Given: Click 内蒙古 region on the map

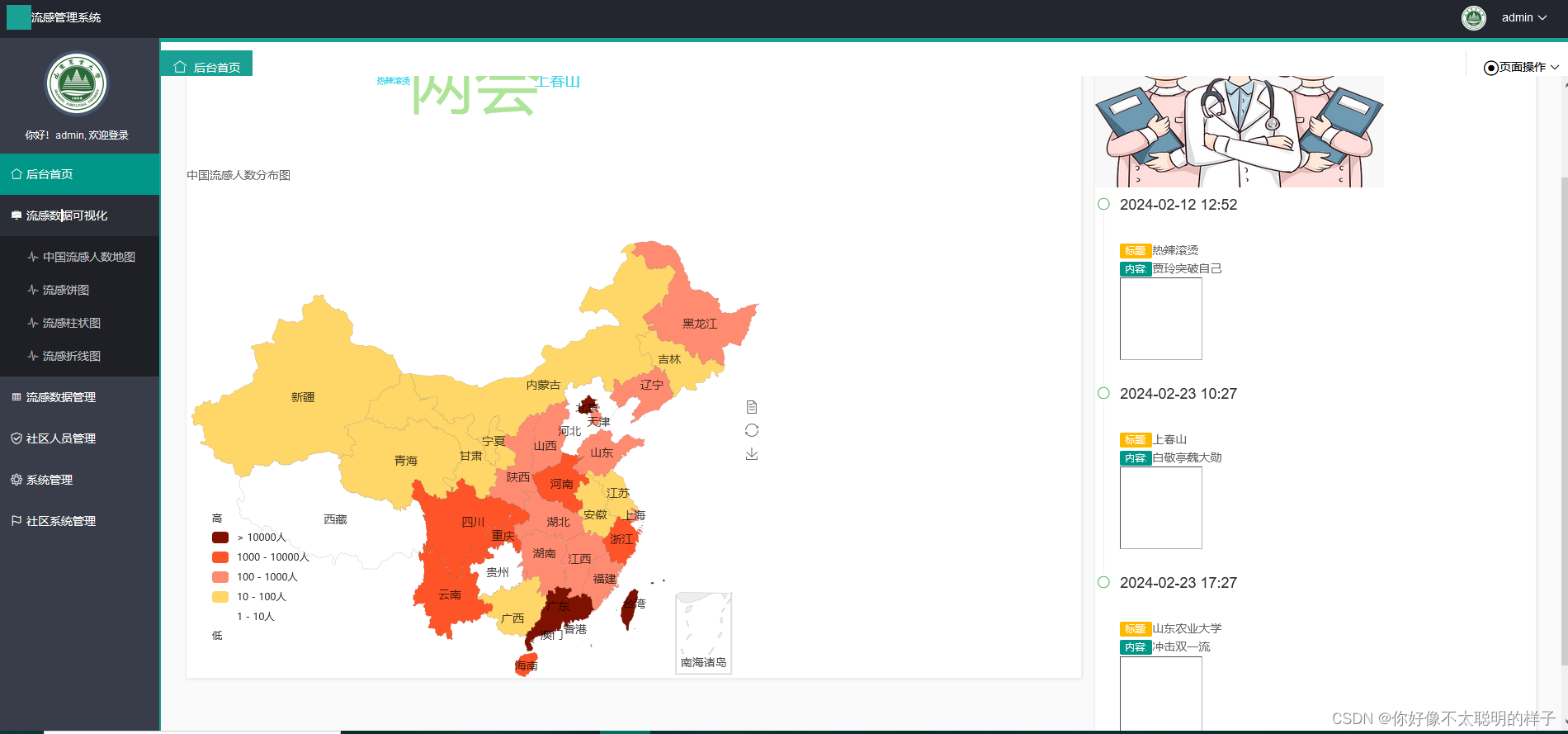Looking at the screenshot, I should (x=543, y=385).
